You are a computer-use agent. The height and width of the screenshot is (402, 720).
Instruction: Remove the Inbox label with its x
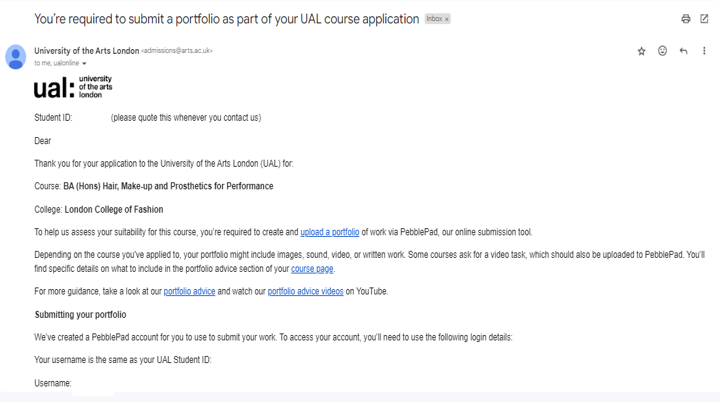[x=447, y=19]
